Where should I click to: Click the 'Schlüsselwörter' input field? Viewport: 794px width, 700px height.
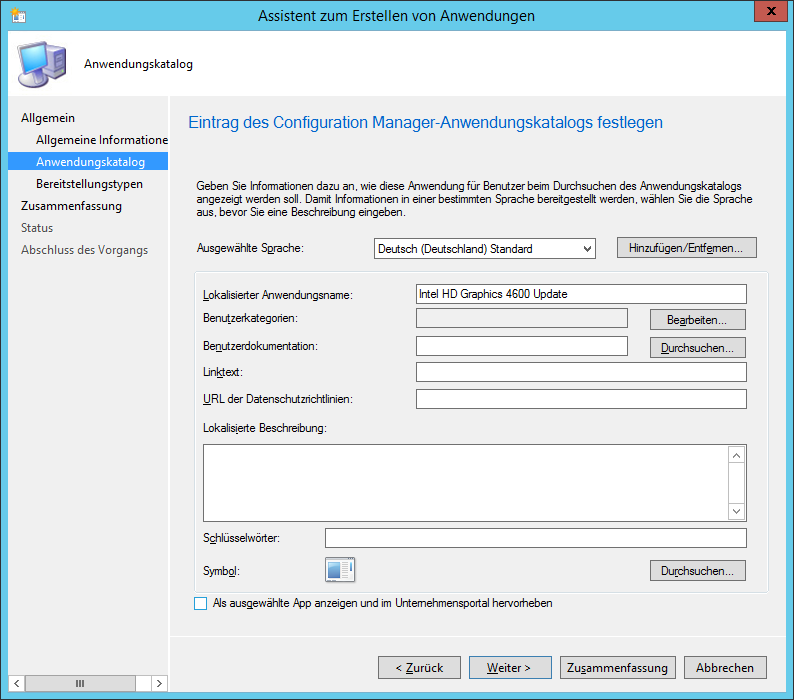tap(535, 539)
